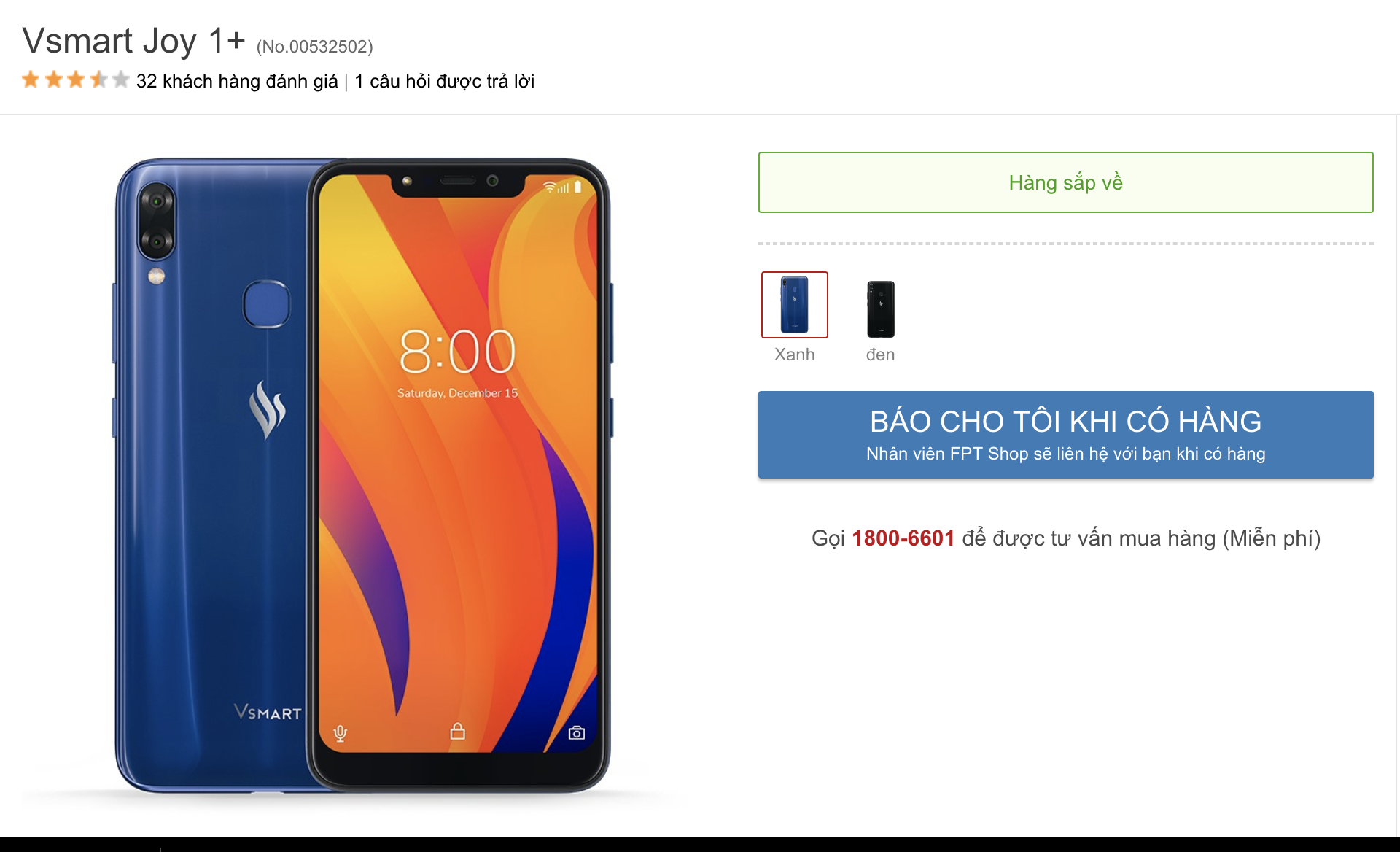
Task: Open the 32 khách hàng đánh giá reviews link
Action: coord(237,81)
